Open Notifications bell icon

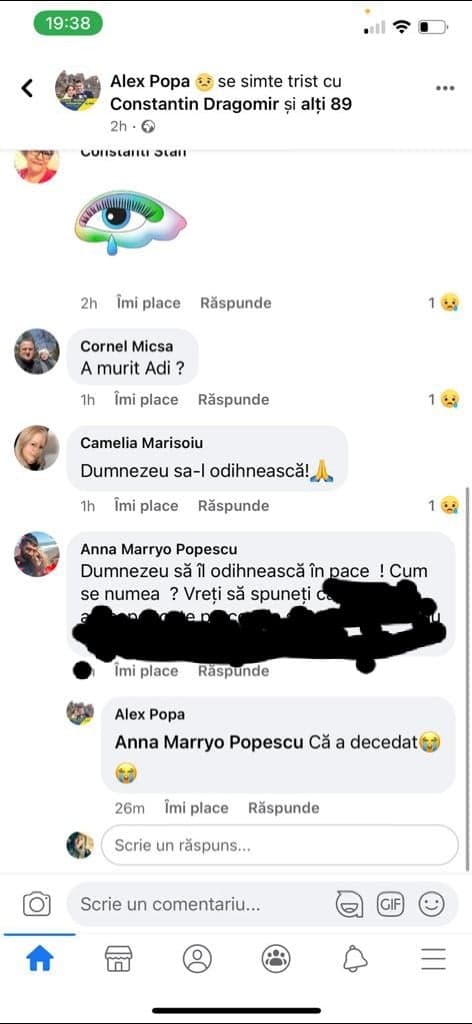(x=355, y=959)
